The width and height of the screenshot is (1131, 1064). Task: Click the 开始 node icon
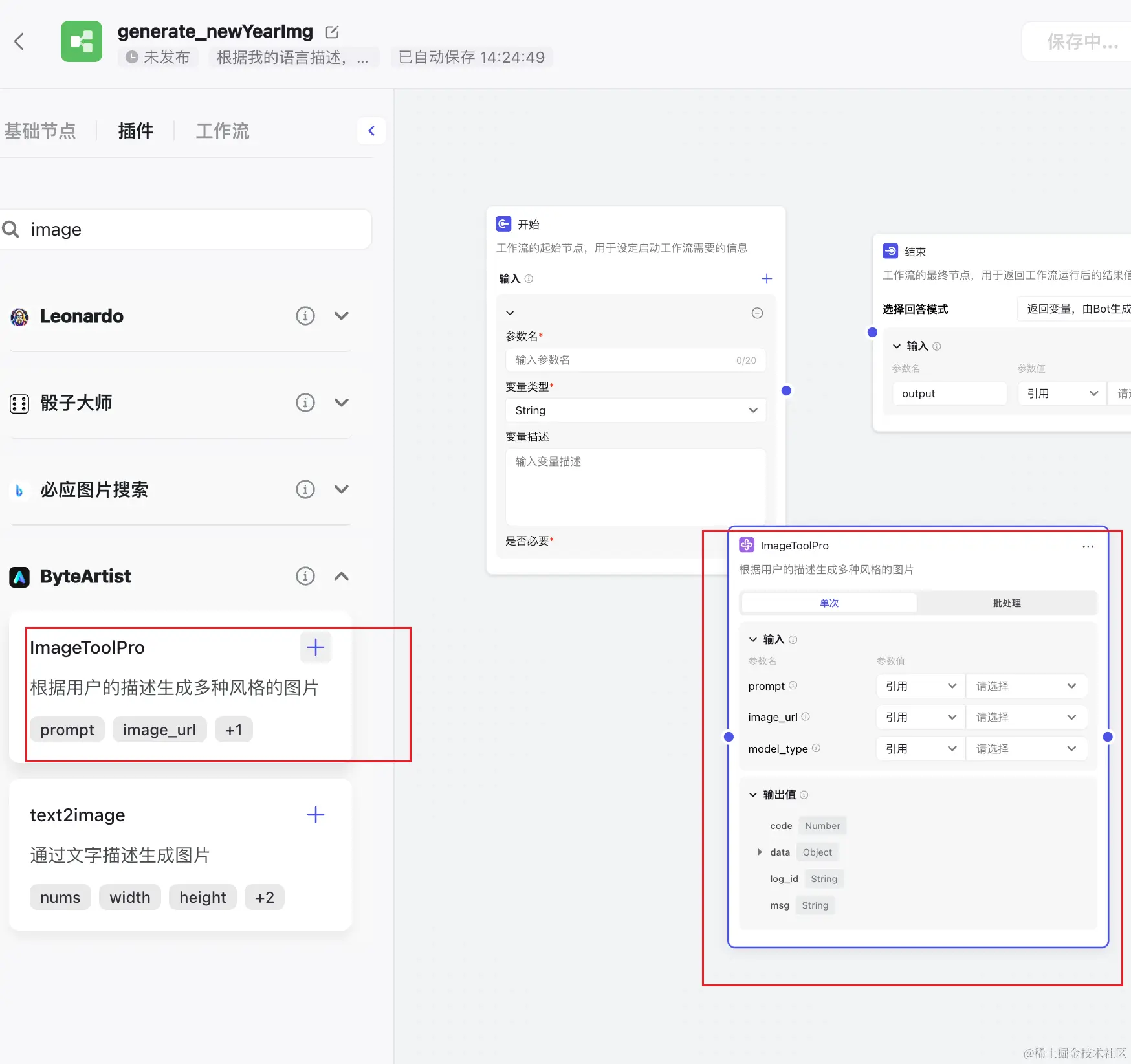click(503, 224)
